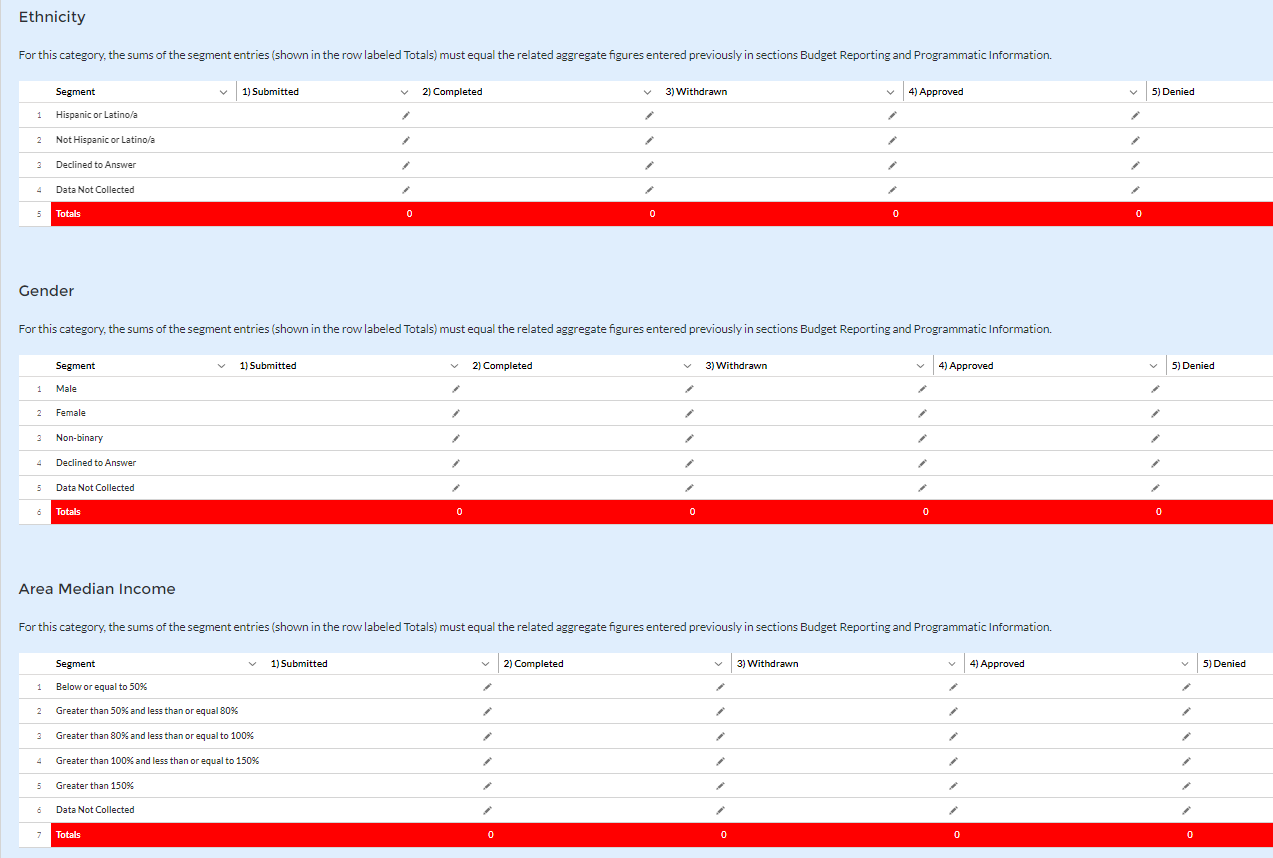Screen dimensions: 1273x858
Task: Edit Completed for Ethnicity Declined to Answer row
Action: (x=649, y=165)
